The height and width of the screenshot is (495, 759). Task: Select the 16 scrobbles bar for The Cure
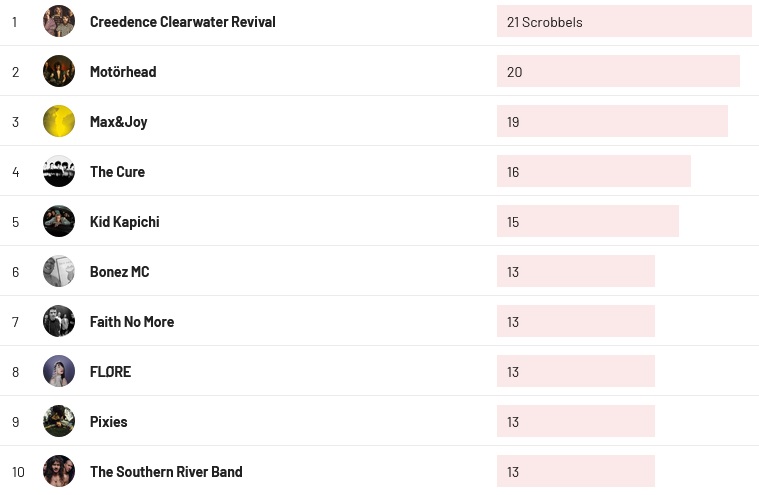(593, 171)
